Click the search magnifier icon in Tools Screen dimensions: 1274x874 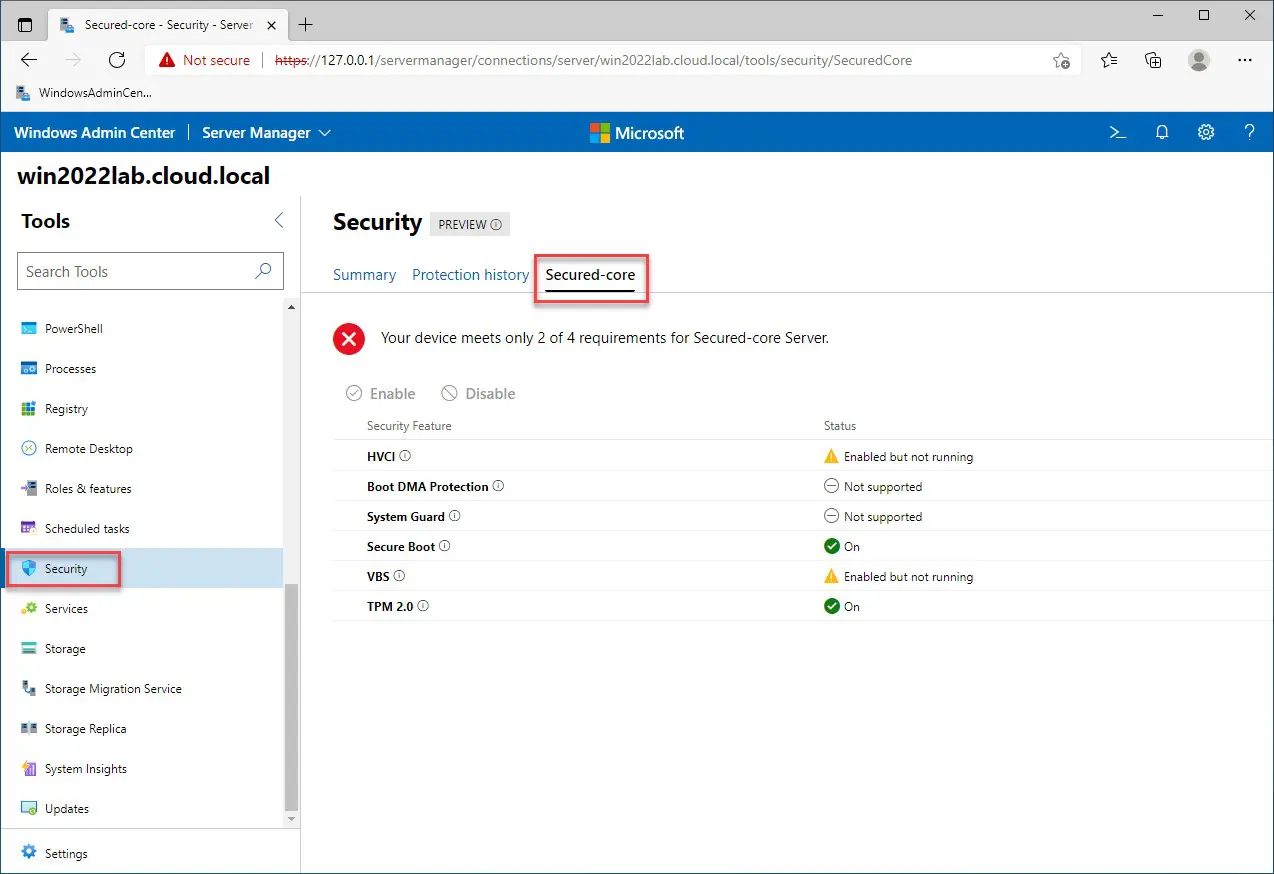(x=264, y=271)
